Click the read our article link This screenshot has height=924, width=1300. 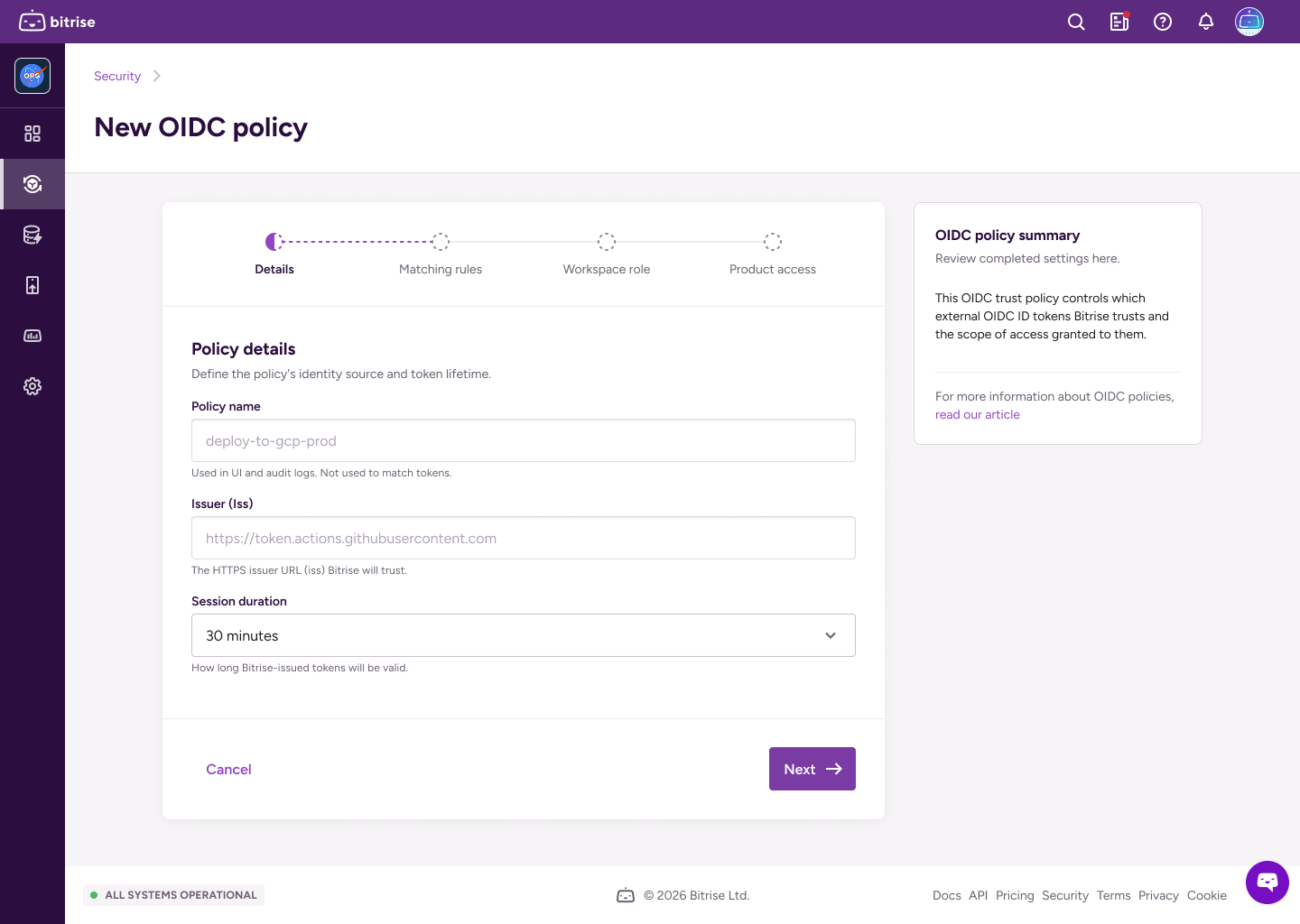[977, 414]
